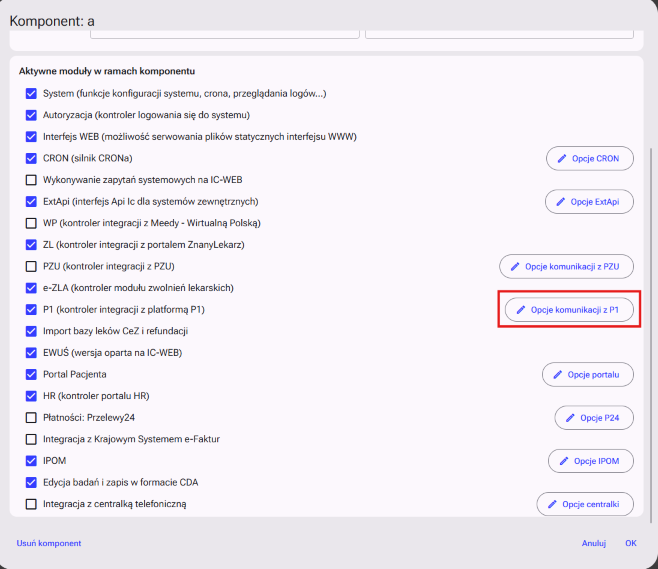Enable the WP Meedy integration checkbox
Screen dimensions: 658x569
[x=31, y=223]
